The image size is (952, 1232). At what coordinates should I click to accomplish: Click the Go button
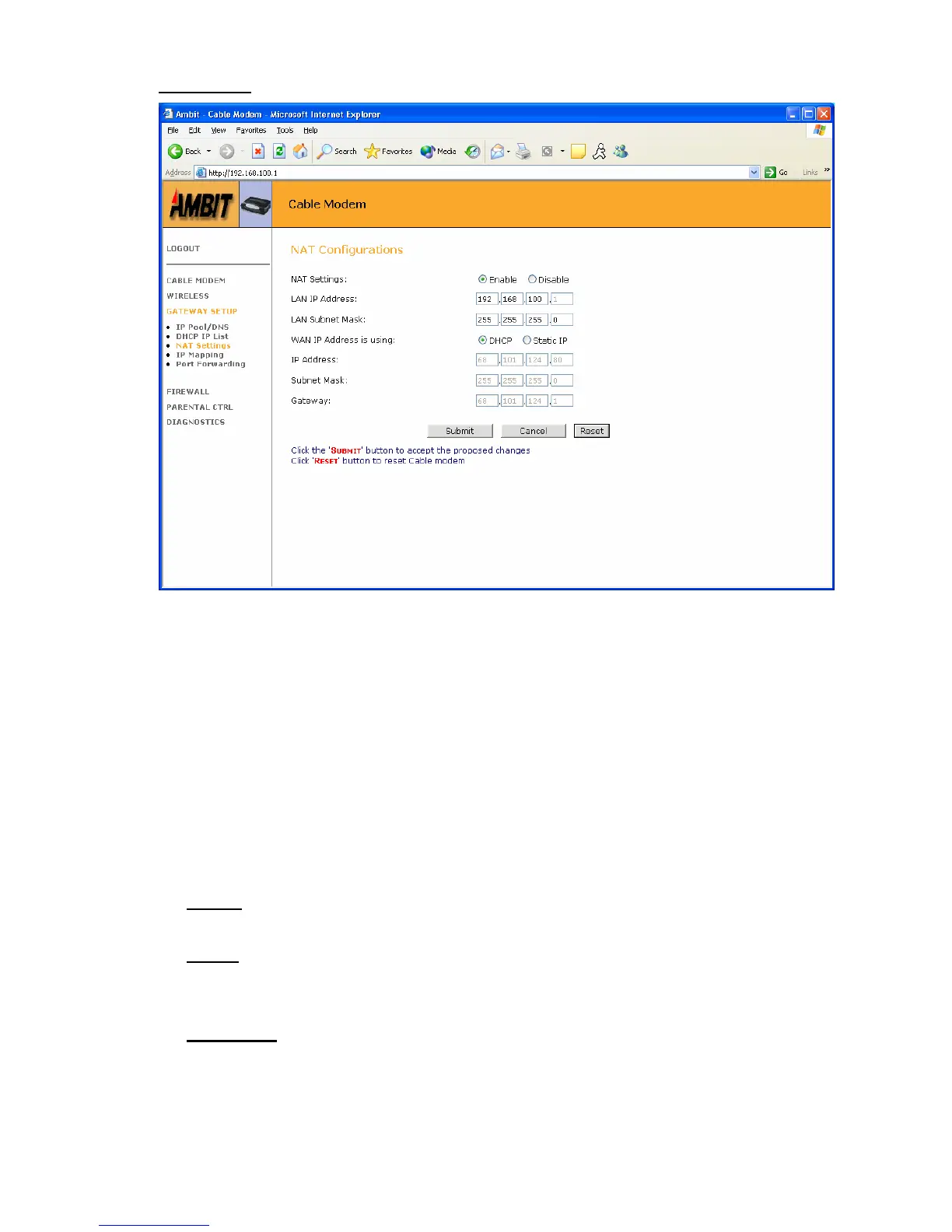tap(776, 173)
